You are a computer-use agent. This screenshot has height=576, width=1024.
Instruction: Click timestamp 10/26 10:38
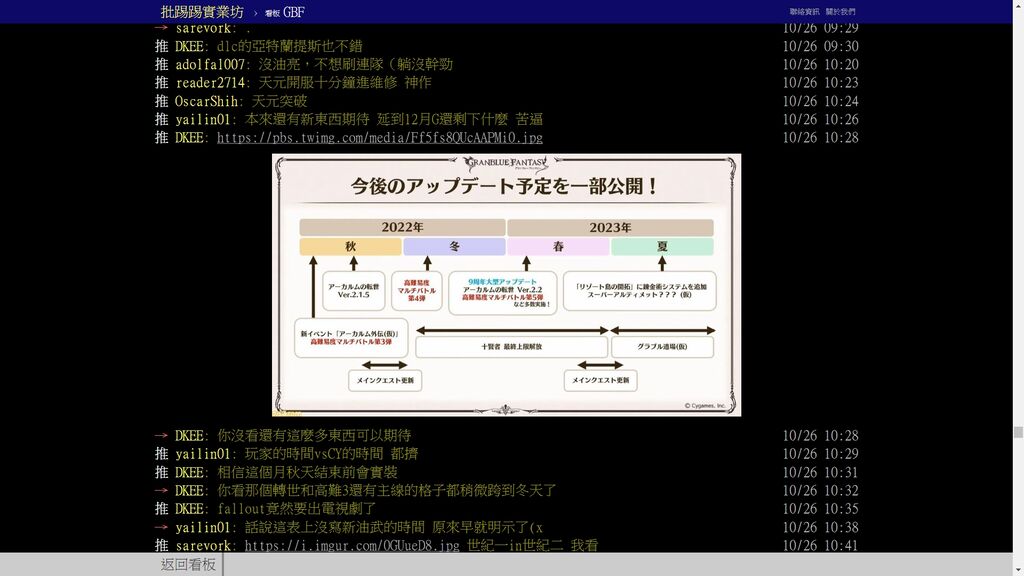(820, 527)
